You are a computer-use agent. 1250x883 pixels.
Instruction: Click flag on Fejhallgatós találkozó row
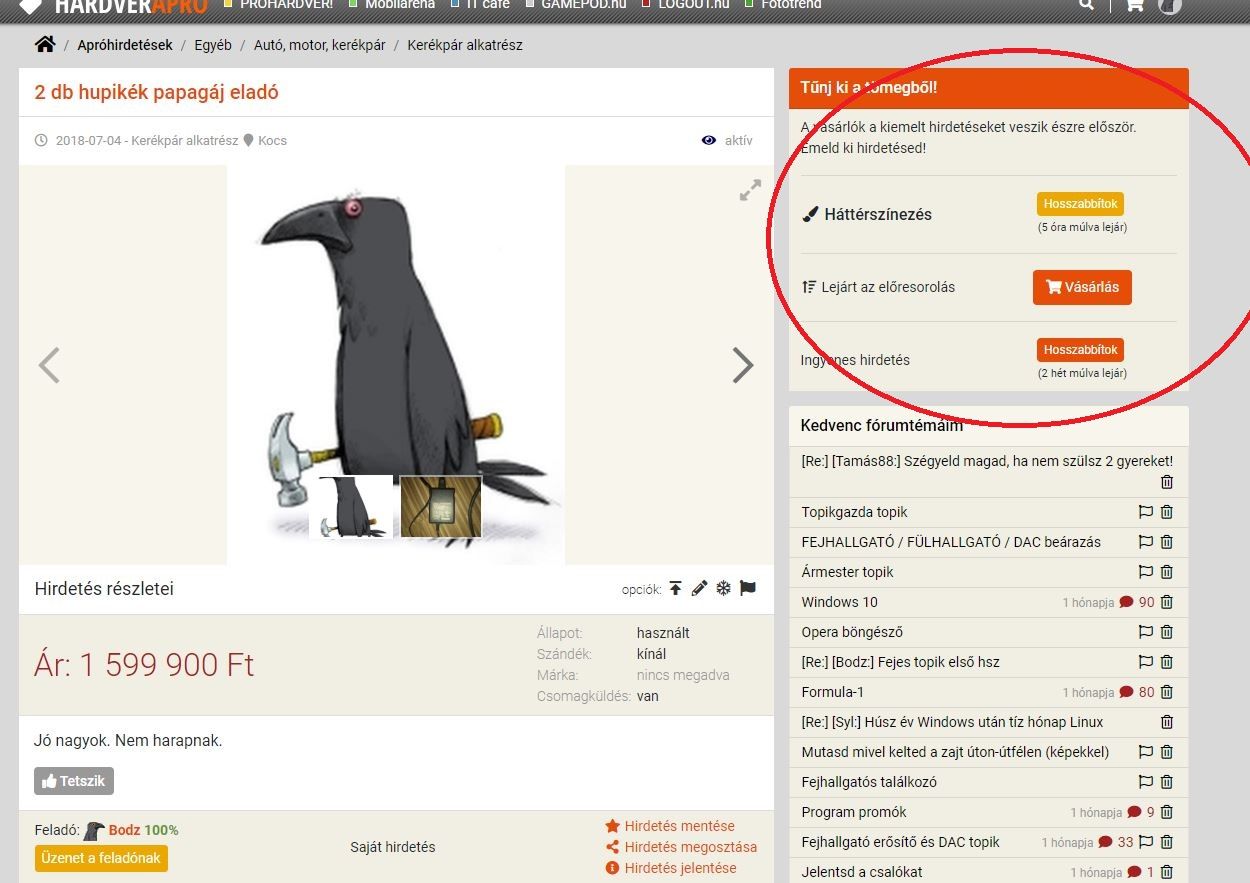[x=1146, y=782]
